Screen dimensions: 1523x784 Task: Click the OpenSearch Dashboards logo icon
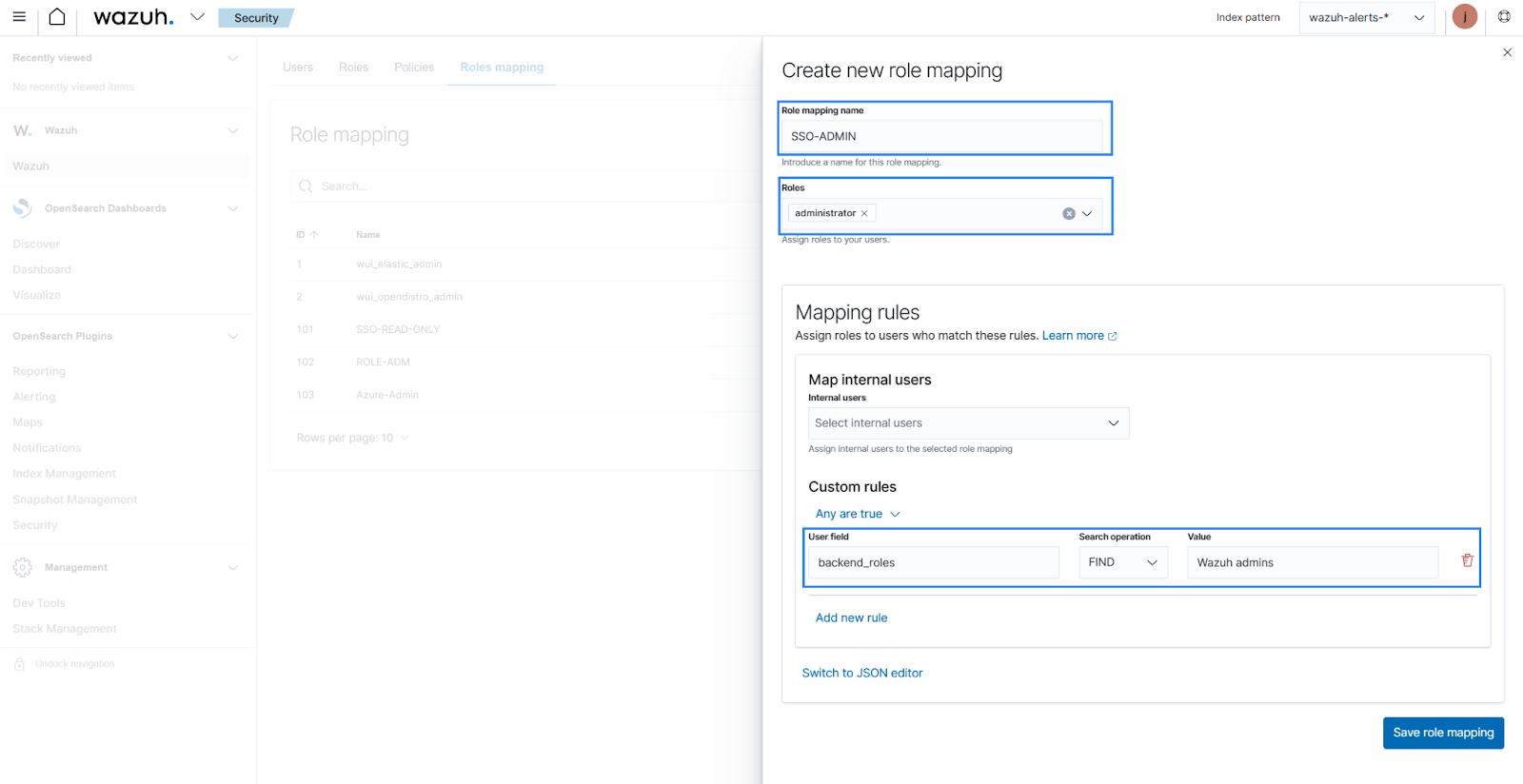22,207
